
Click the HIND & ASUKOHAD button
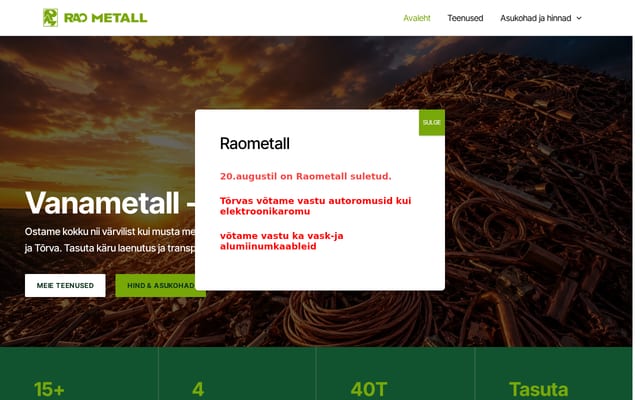(160, 285)
